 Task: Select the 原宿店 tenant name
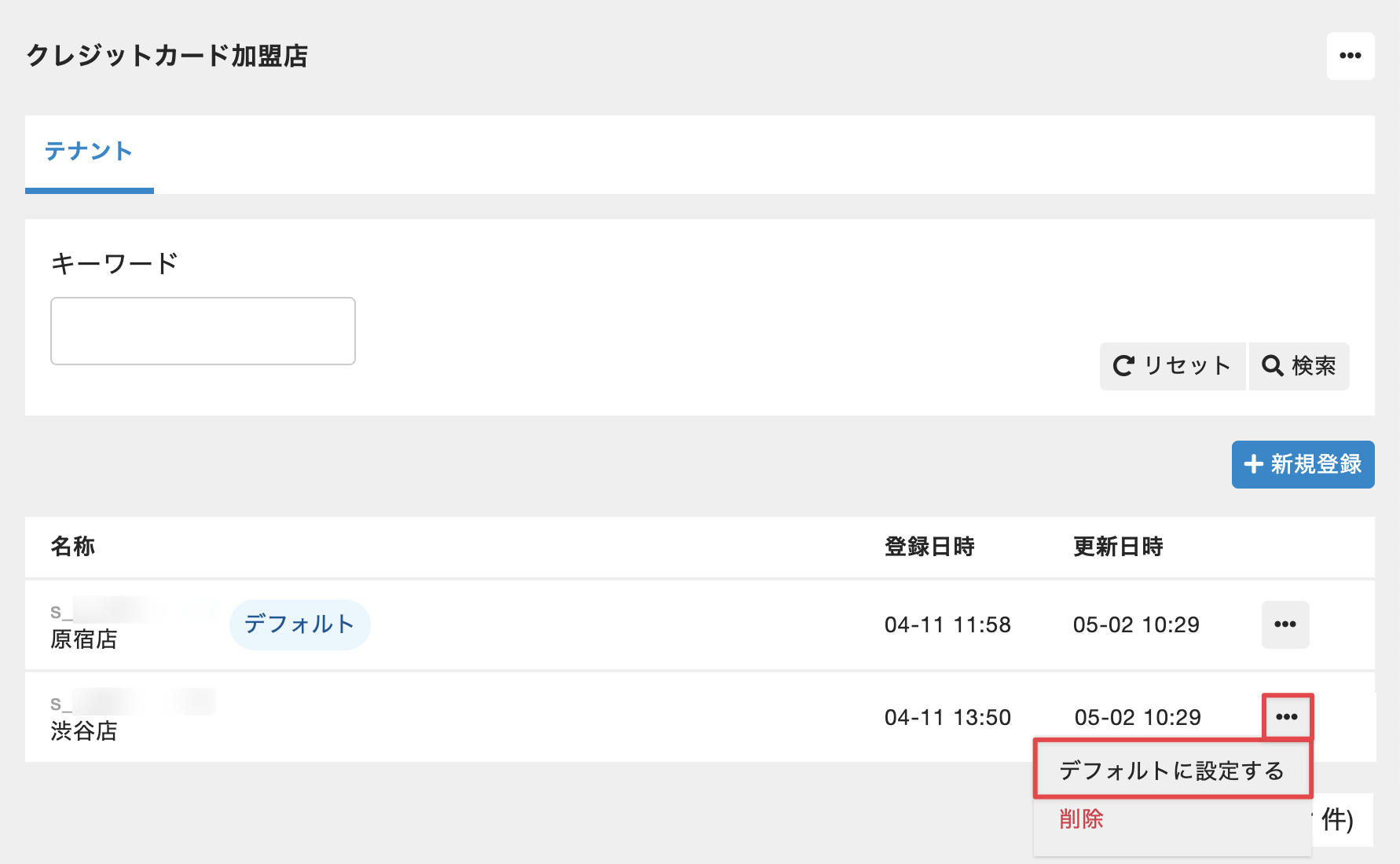coord(84,639)
